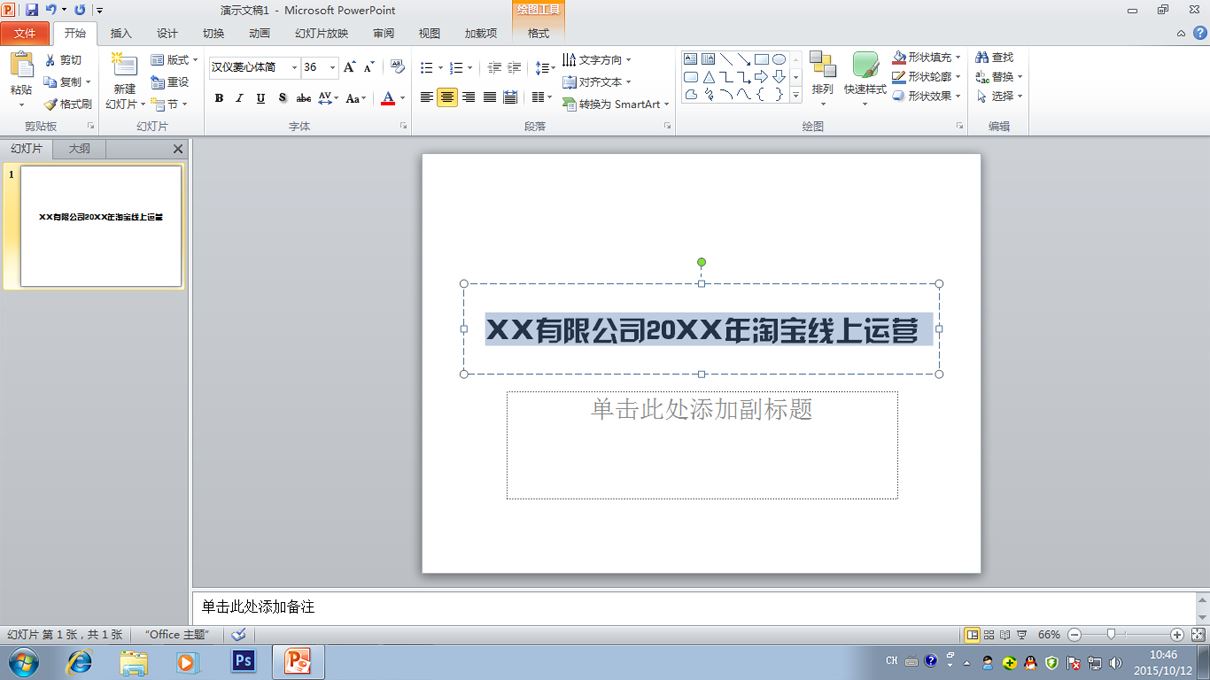The width and height of the screenshot is (1210, 680).
Task: Open the Shape Outline (形状轮廓) dropdown
Action: click(927, 77)
